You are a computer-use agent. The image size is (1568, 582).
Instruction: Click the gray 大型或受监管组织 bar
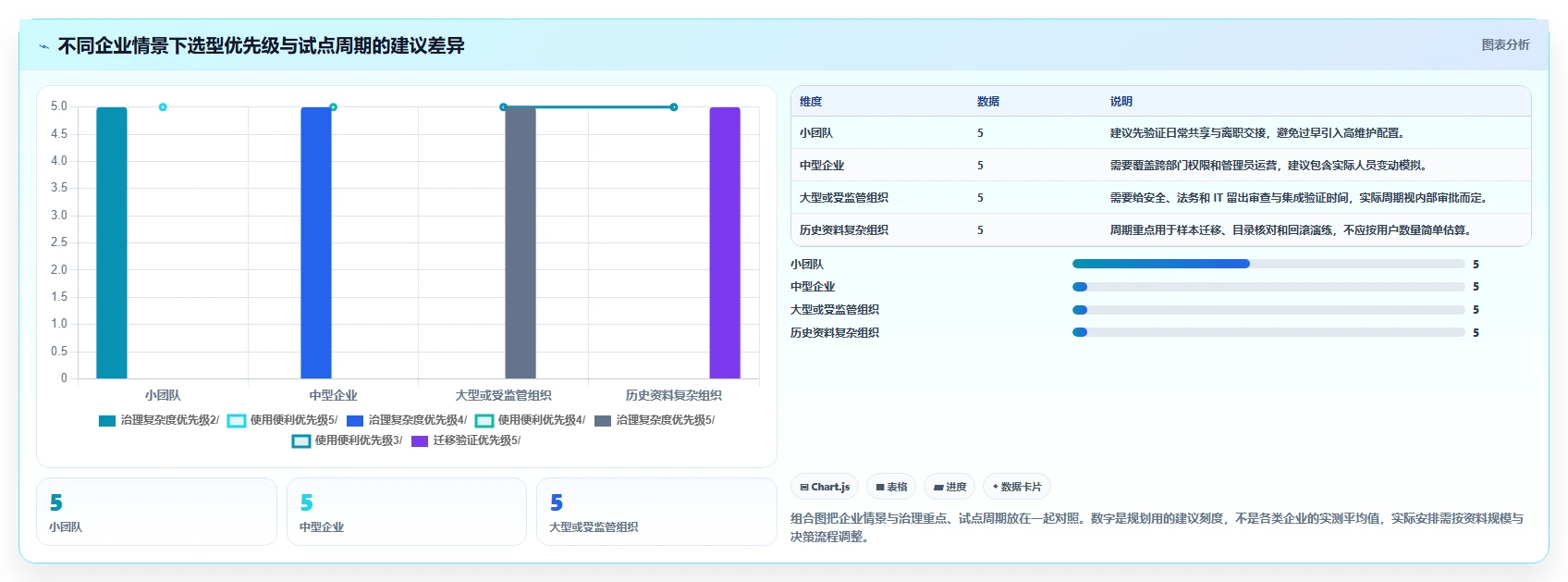(x=521, y=242)
